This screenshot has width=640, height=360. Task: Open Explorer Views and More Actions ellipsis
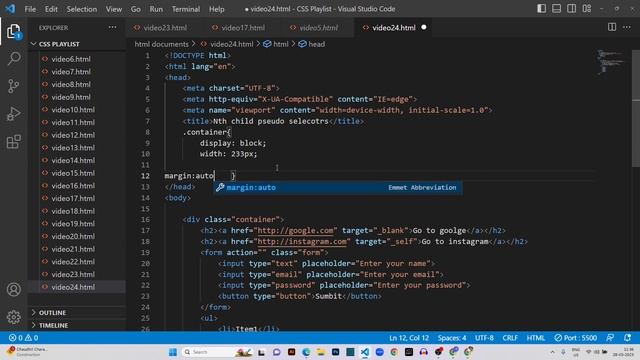pos(112,27)
